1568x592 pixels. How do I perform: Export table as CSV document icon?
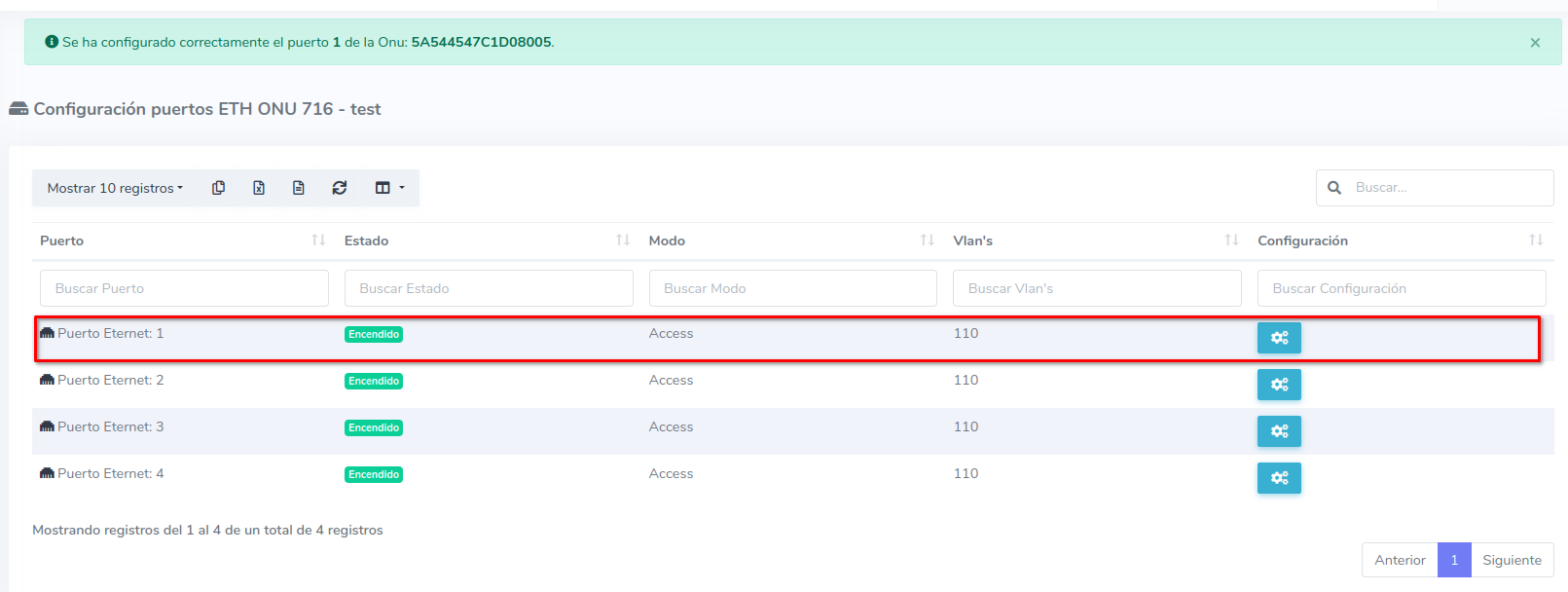[x=299, y=188]
